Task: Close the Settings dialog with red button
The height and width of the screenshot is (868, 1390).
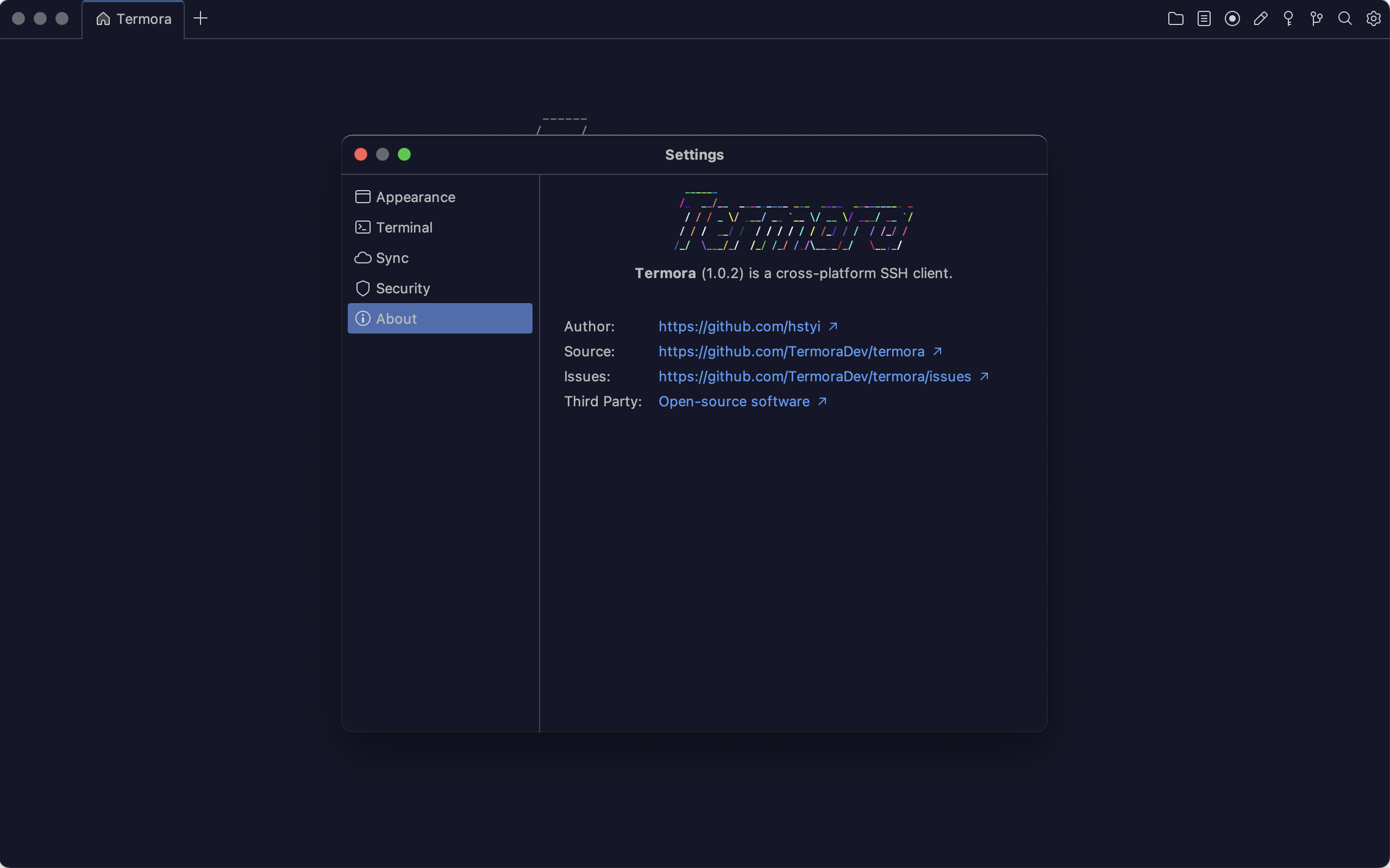Action: [361, 154]
